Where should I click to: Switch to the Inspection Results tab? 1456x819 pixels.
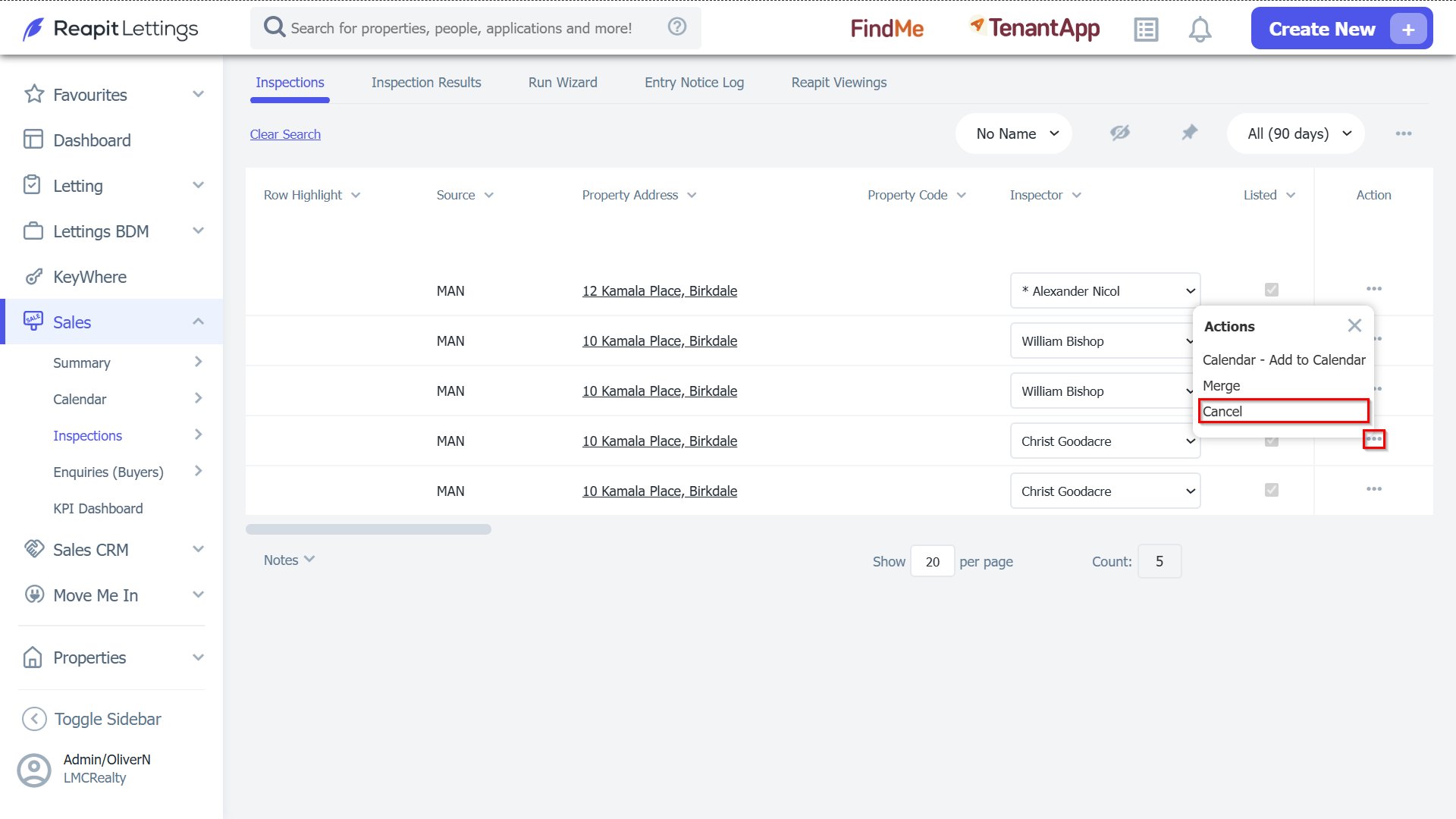(426, 83)
